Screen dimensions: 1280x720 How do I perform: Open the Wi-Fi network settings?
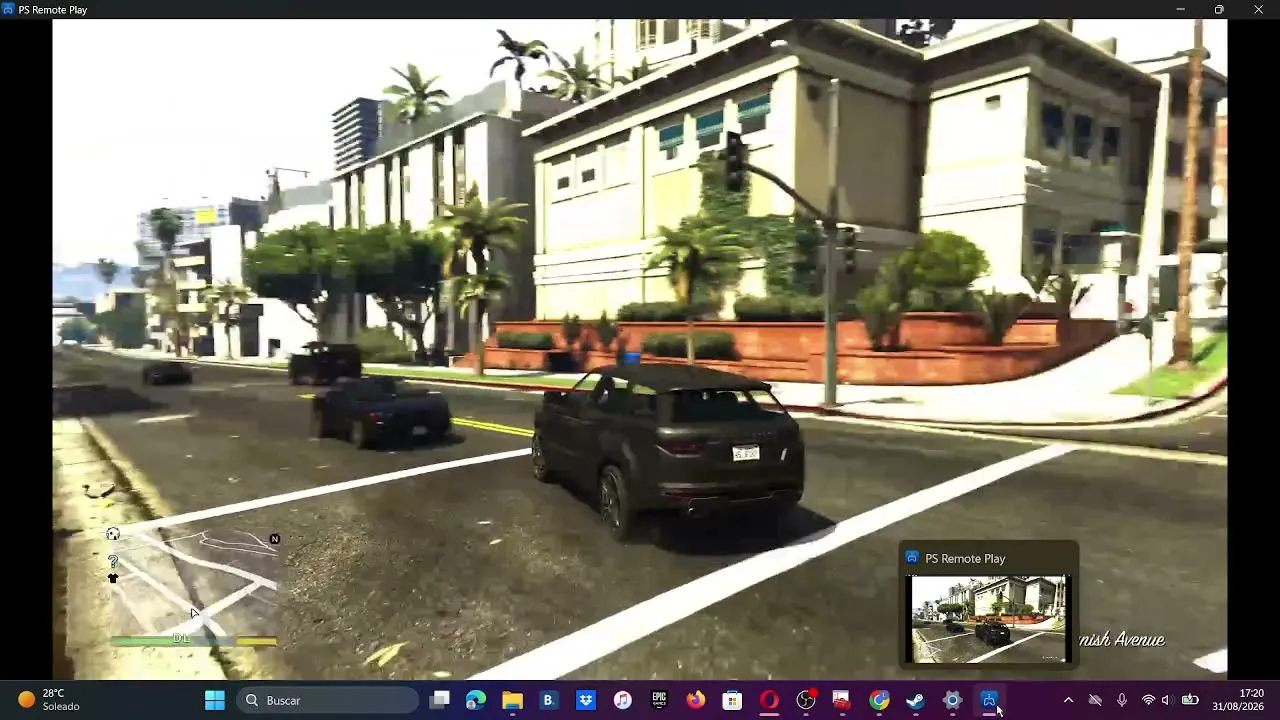tap(1148, 700)
